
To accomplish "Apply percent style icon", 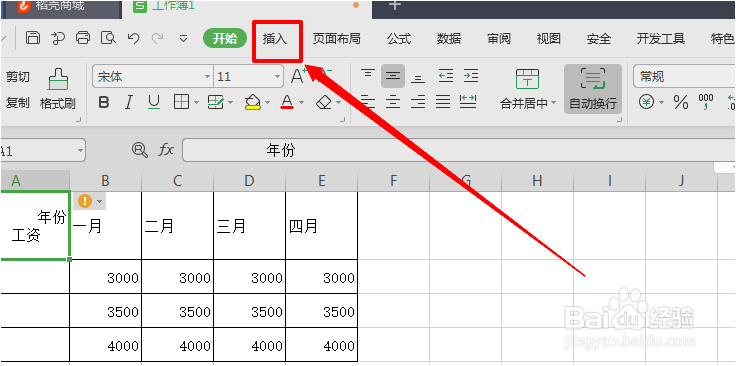I will 681,102.
